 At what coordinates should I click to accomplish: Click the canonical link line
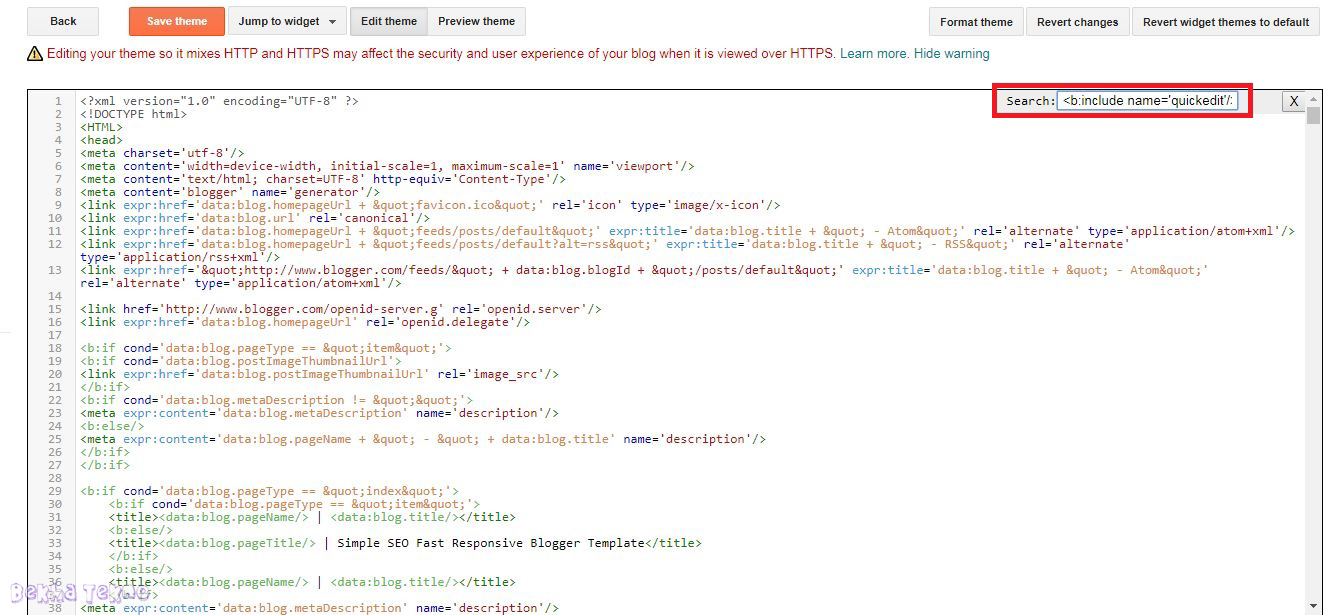tap(255, 218)
